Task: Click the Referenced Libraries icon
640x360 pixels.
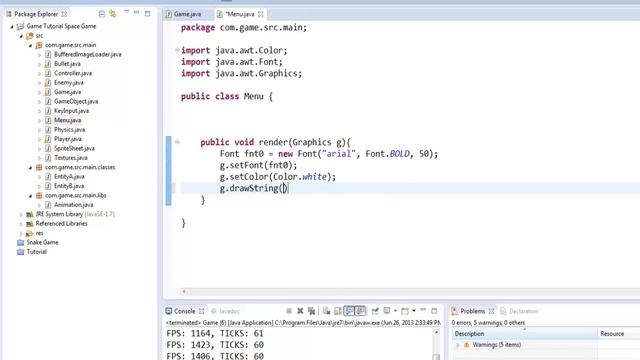Action: click(x=29, y=224)
